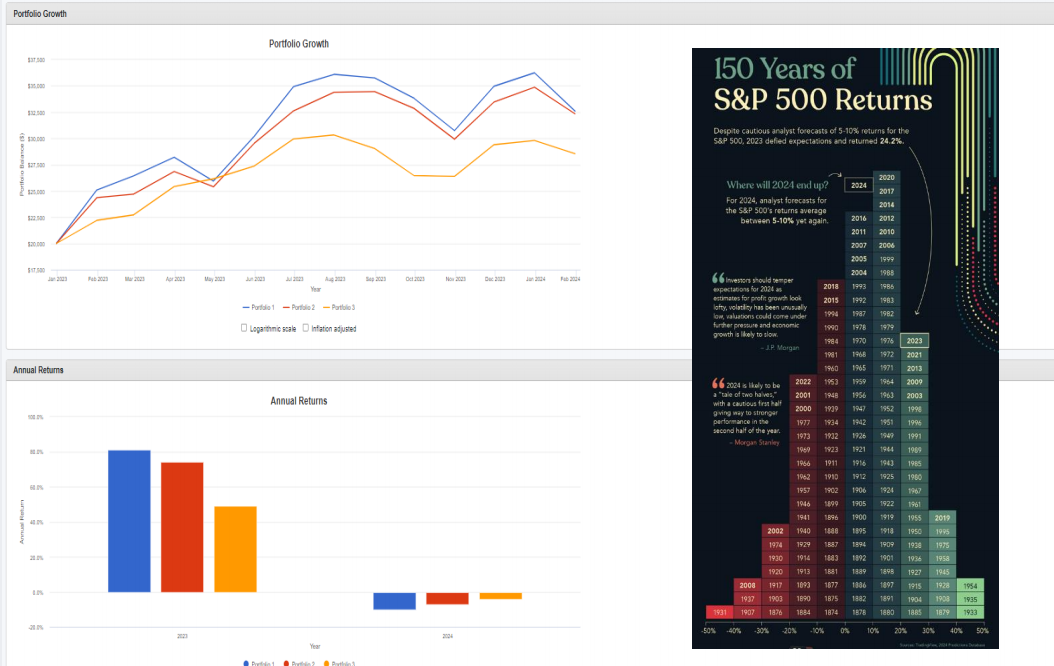Screen dimensions: 1054x666
Task: Click the Jan 2023 x-axis label
Action: click(57, 279)
